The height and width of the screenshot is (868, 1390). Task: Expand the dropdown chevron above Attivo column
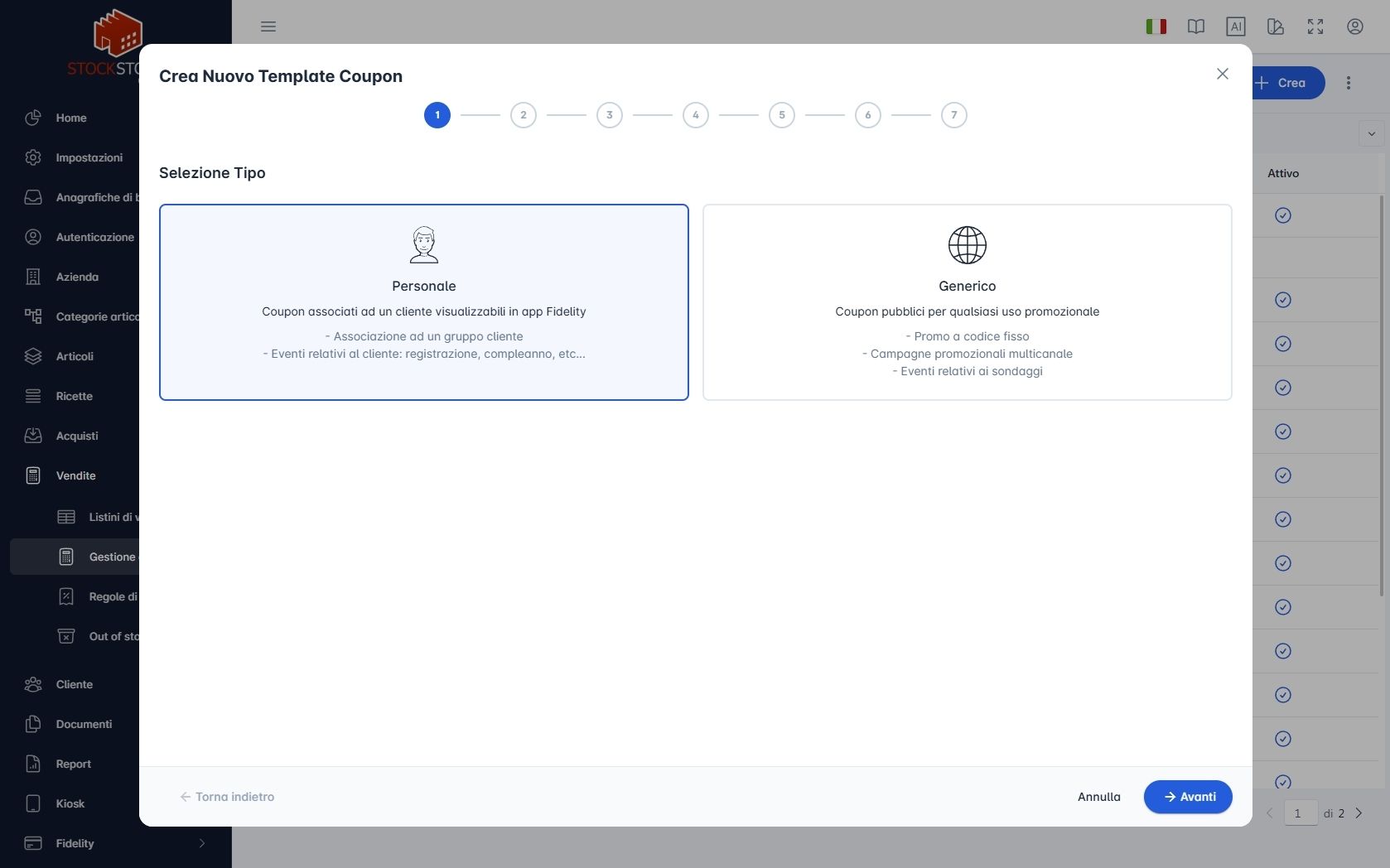pos(1371,133)
